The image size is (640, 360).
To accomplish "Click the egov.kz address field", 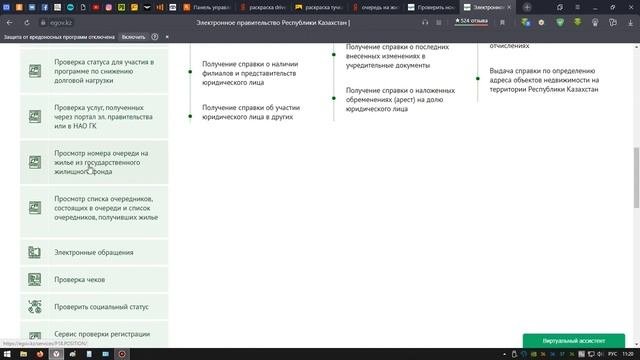I will click(61, 23).
